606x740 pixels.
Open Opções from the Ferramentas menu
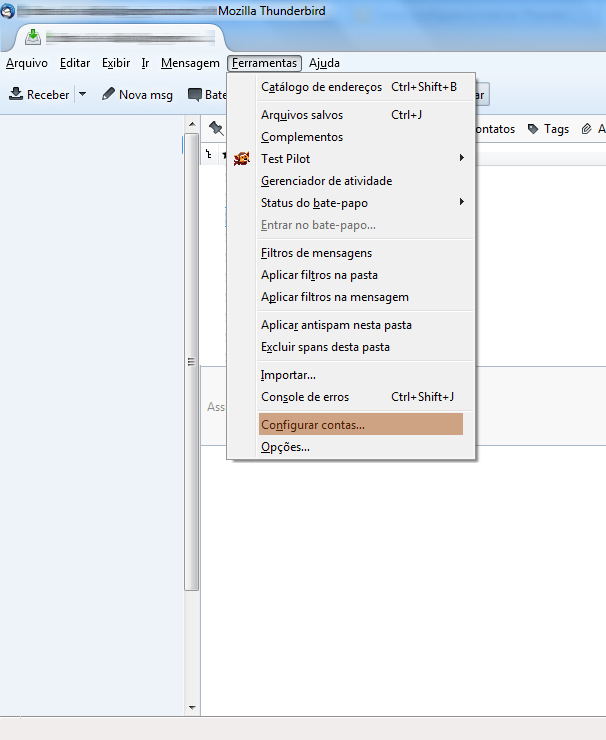tap(285, 447)
